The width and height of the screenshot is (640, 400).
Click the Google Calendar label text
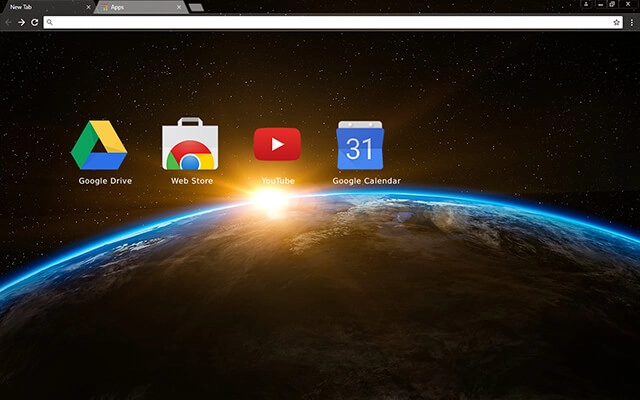(367, 181)
